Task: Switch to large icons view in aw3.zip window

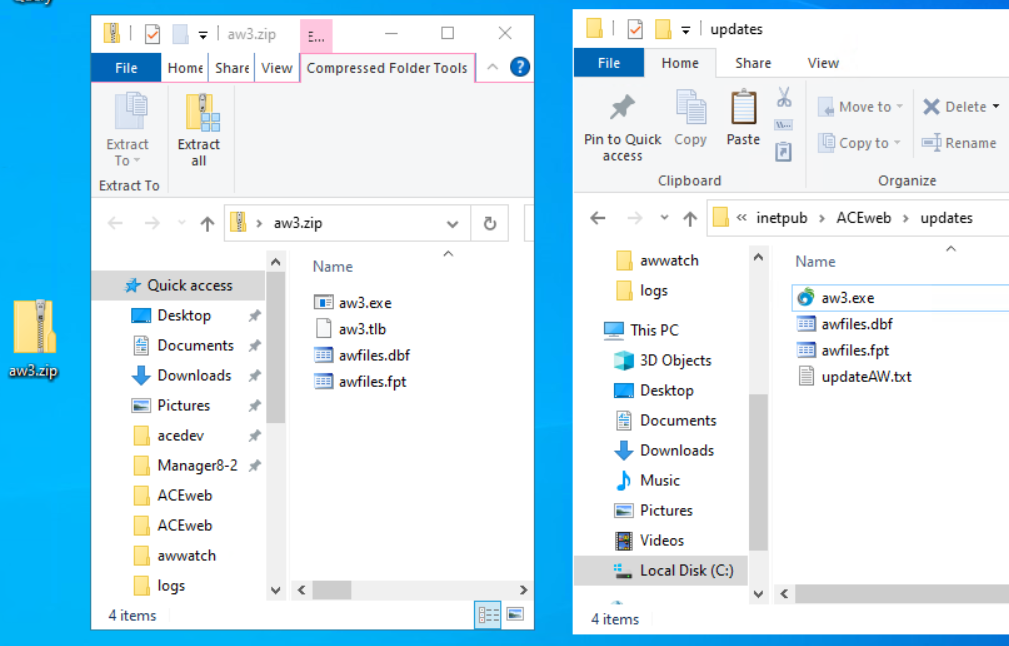Action: tap(515, 614)
